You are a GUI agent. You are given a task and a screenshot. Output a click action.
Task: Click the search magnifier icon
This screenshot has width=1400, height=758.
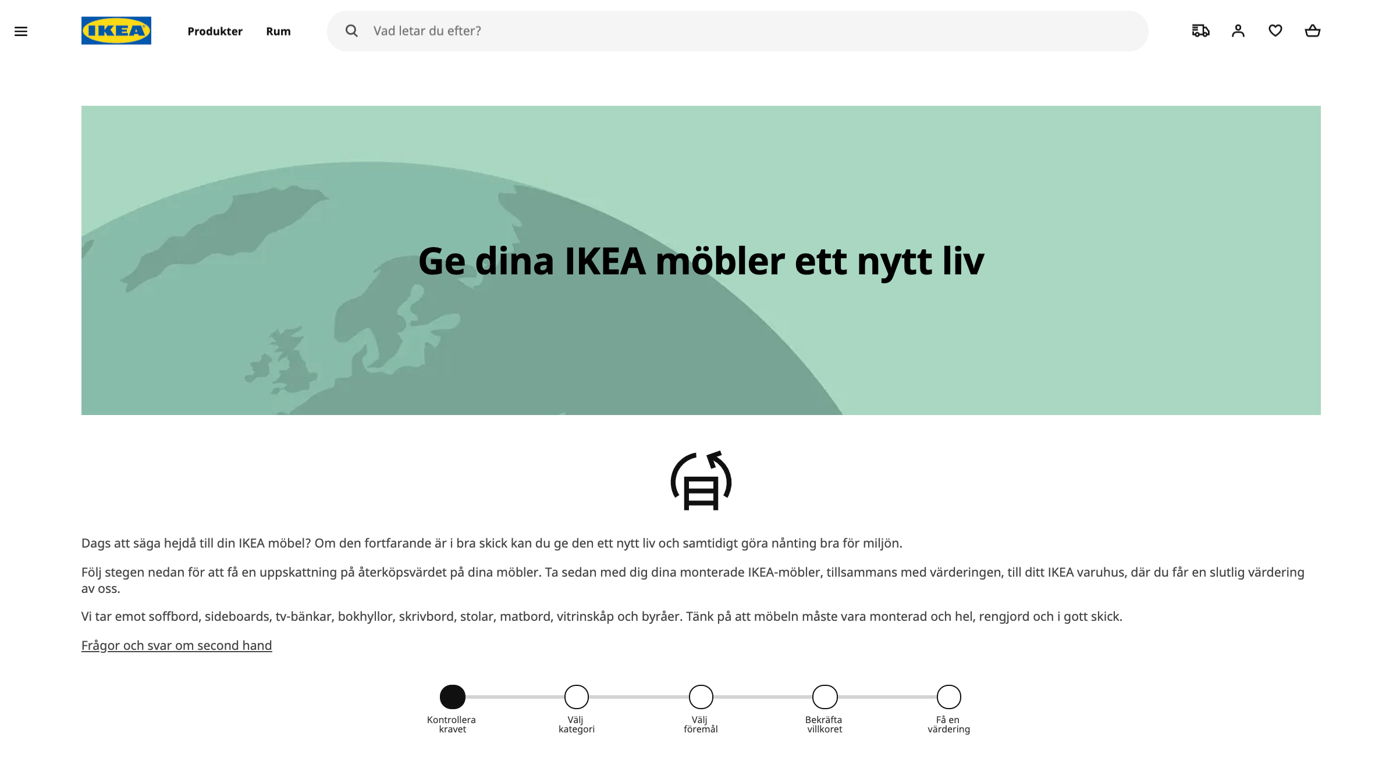pos(352,31)
